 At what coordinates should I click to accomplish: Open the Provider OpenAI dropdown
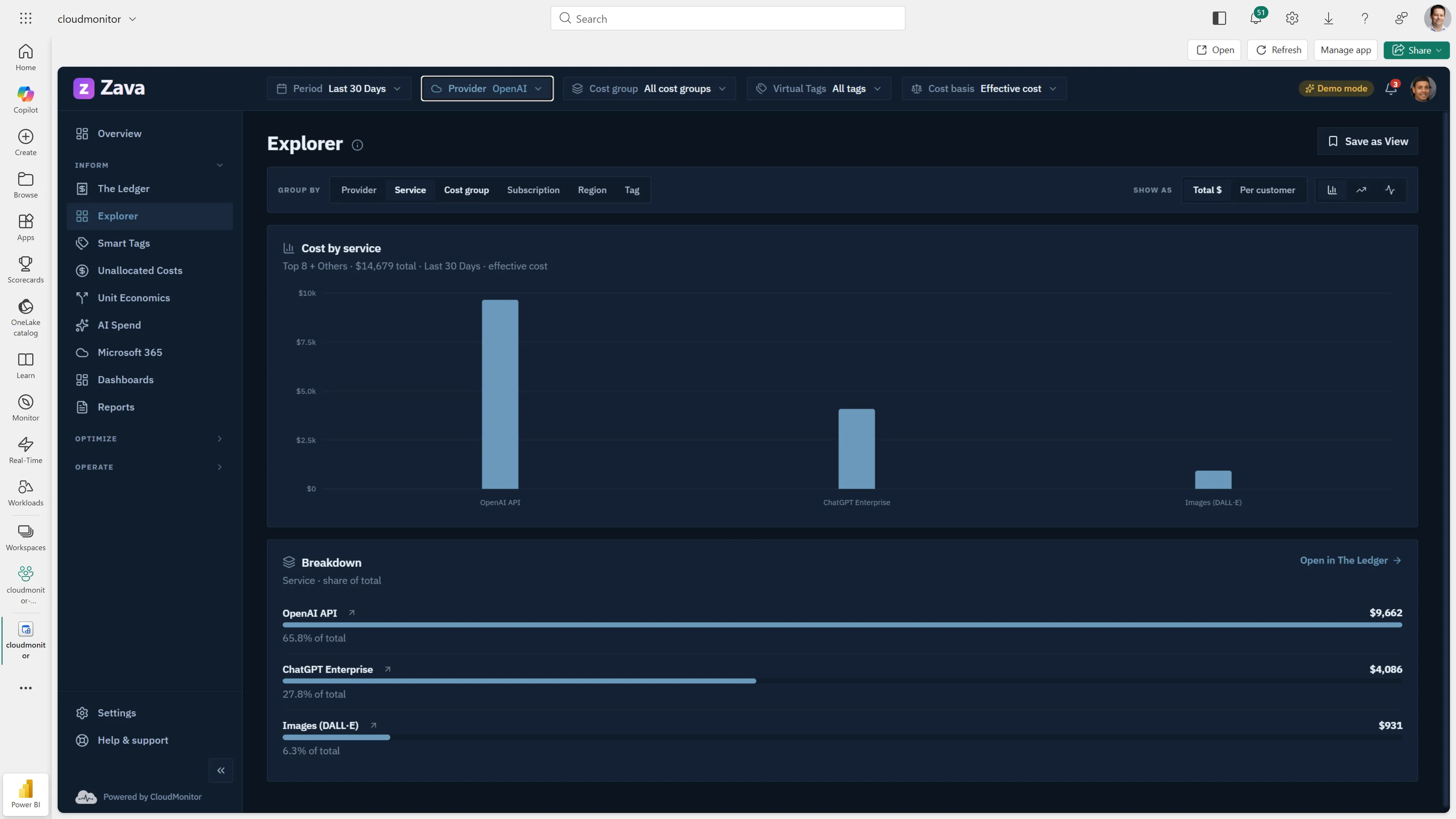(x=487, y=89)
